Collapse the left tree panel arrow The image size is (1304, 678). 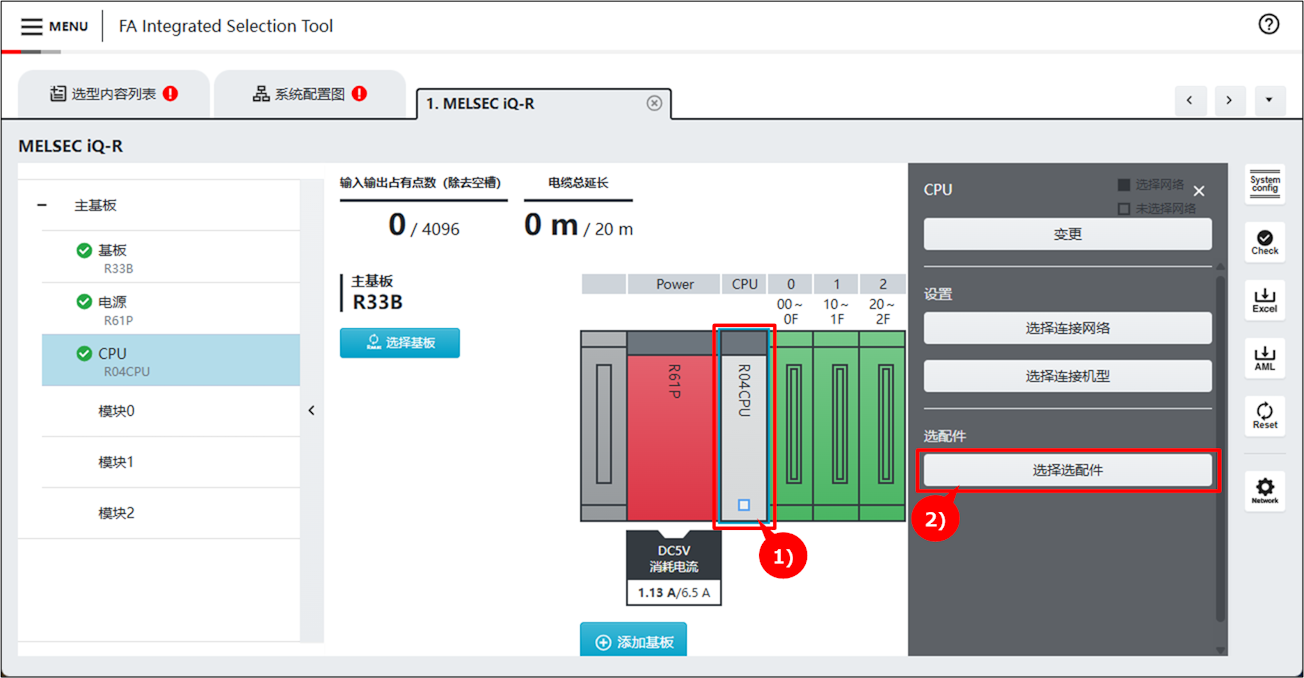[312, 410]
